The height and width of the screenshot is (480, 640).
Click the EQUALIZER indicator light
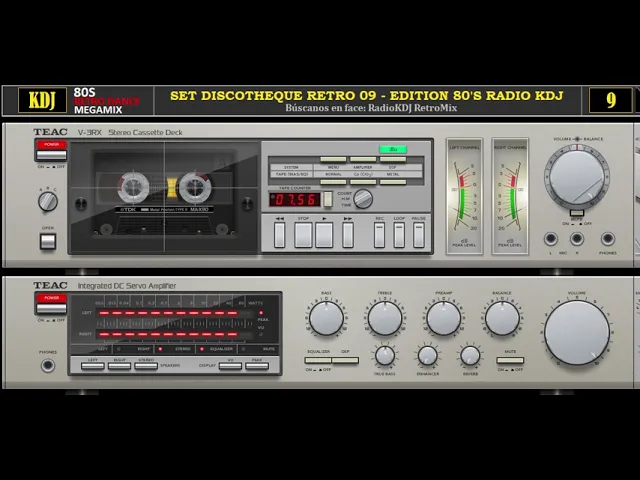tap(202, 349)
